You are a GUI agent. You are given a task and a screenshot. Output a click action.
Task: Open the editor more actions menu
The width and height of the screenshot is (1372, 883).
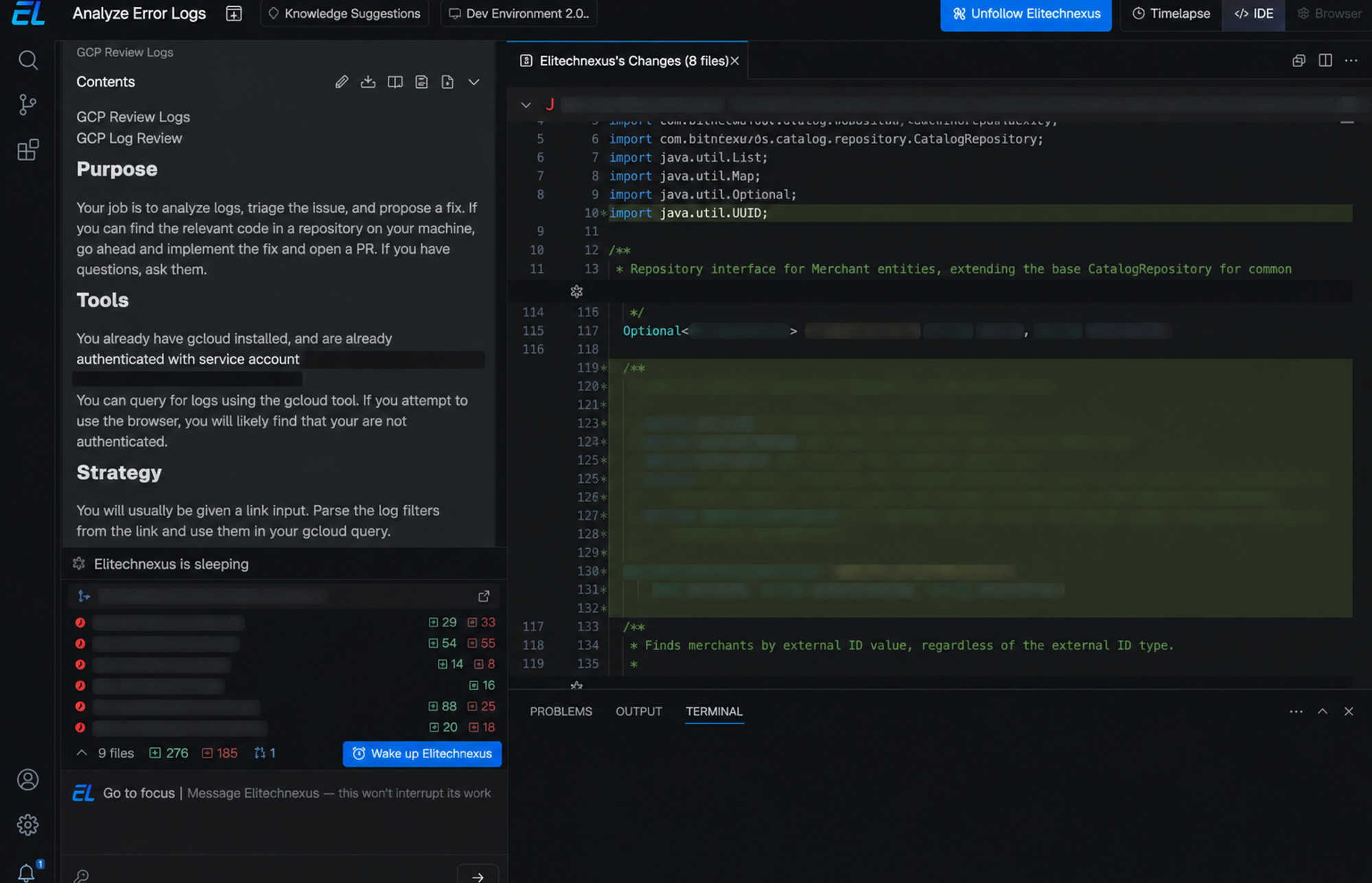point(1351,61)
